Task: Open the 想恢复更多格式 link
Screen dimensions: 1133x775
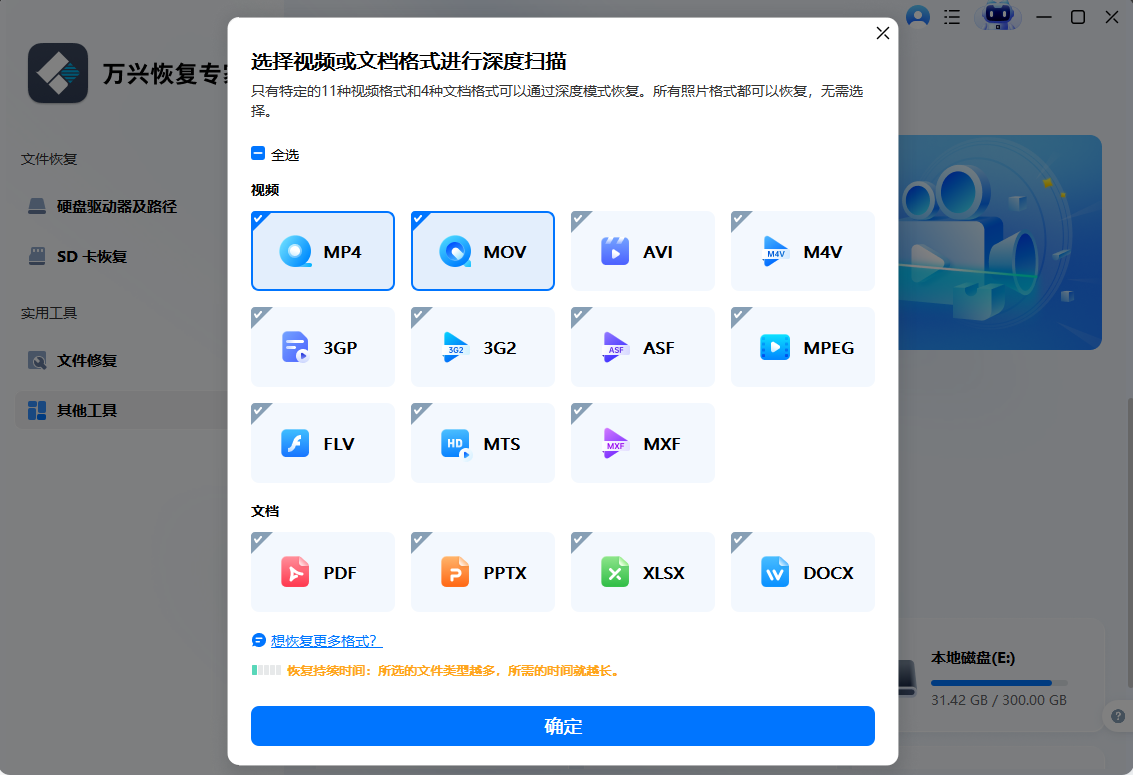Action: (x=323, y=640)
